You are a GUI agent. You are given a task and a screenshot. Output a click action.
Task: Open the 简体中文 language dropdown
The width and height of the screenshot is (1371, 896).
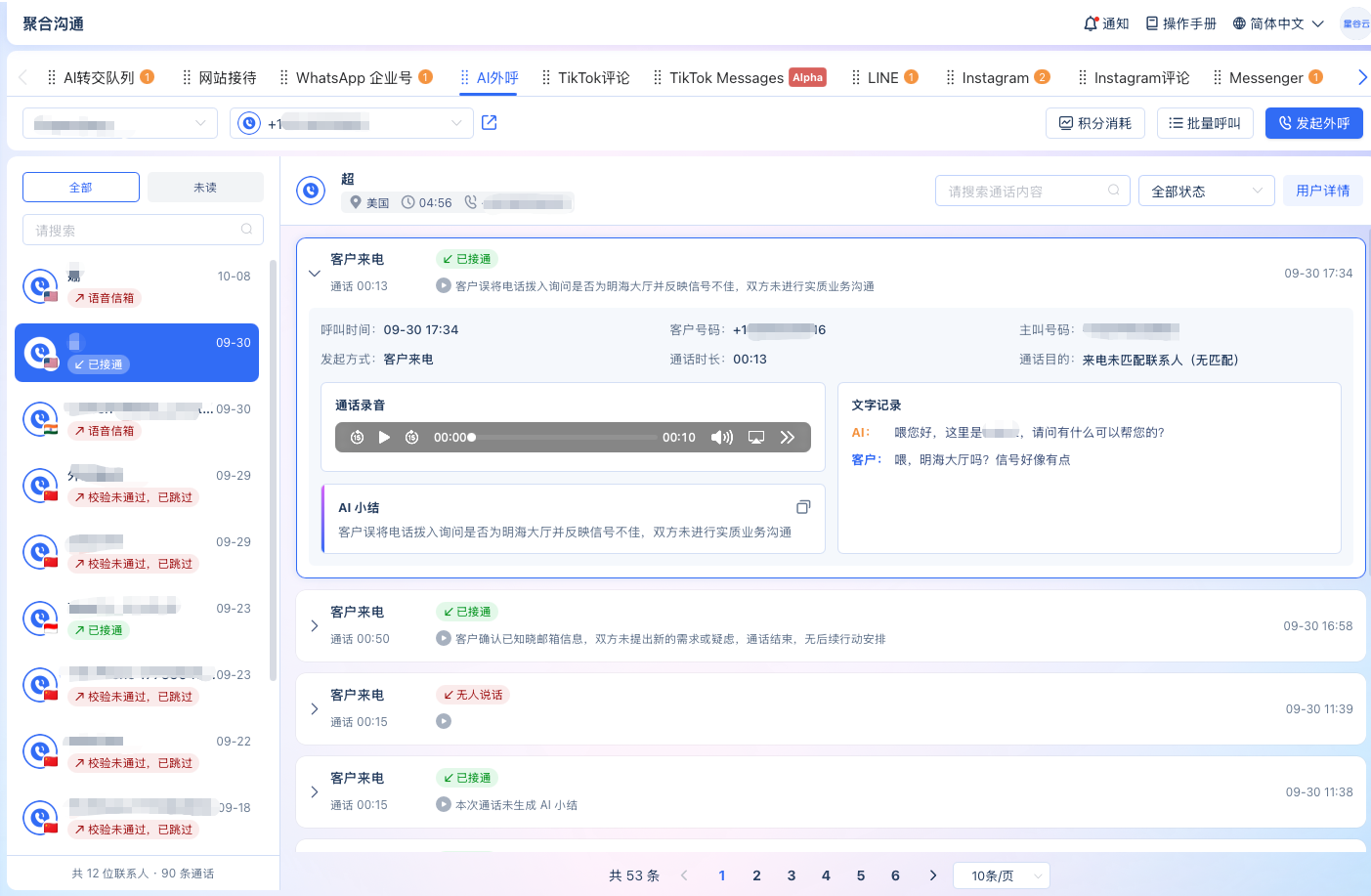1278,23
